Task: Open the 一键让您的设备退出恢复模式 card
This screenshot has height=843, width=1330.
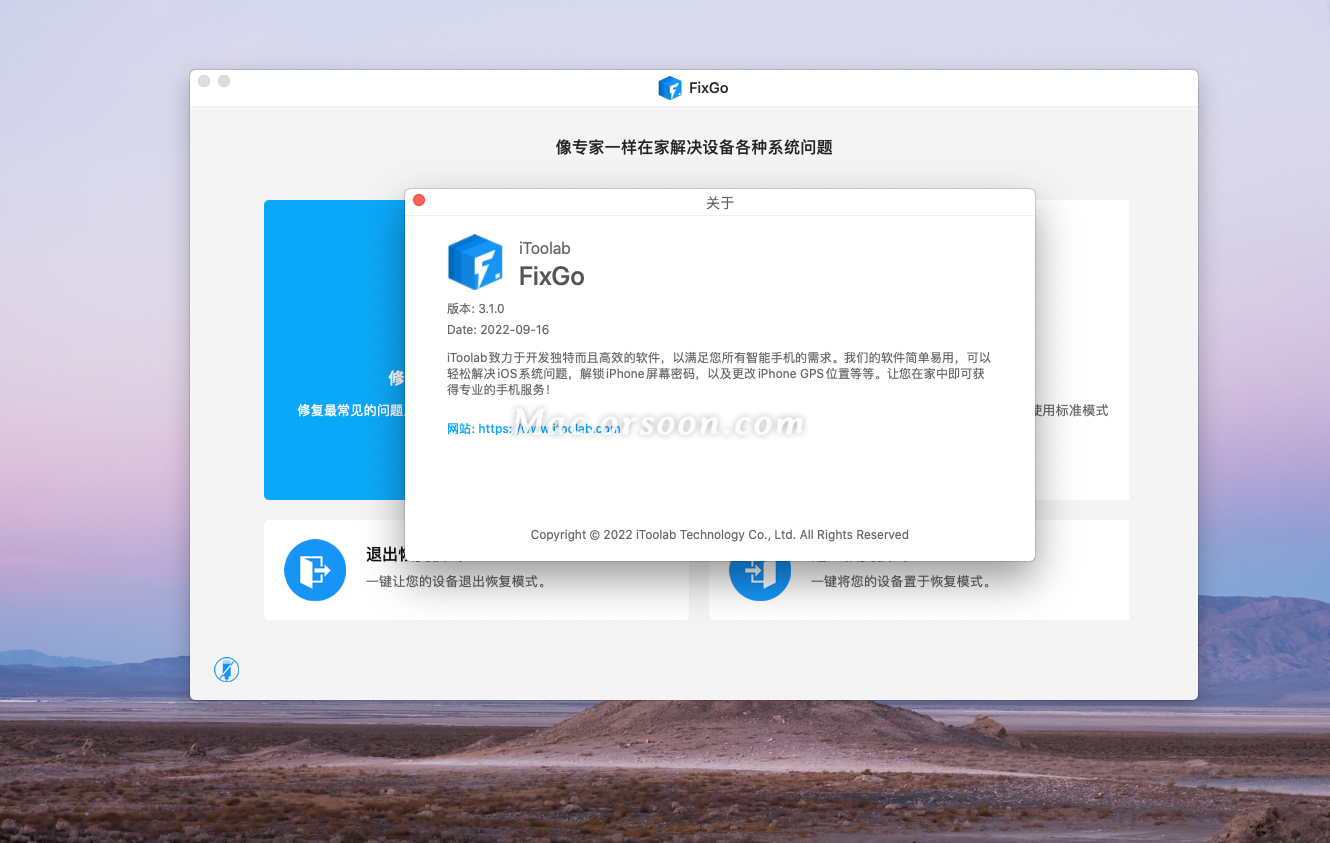Action: point(476,570)
